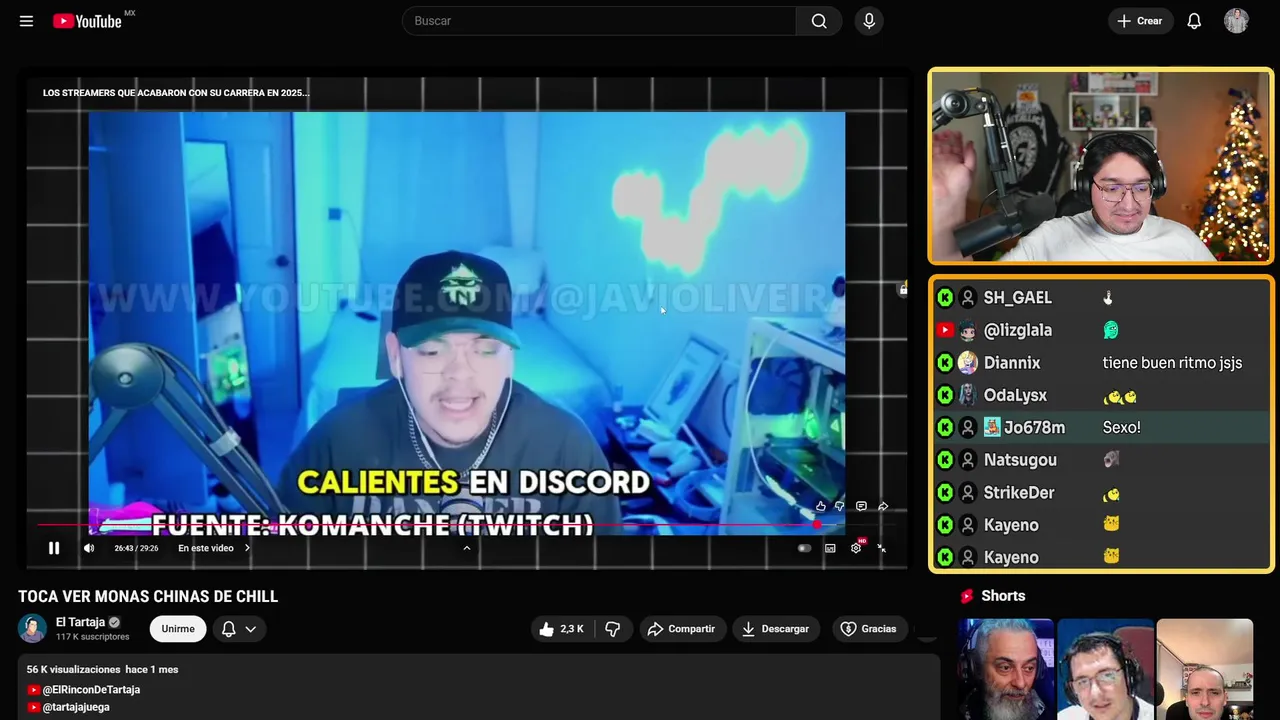Click the red YouTube icon before @ElRinconDeTartaja
The image size is (1280, 720).
pos(34,690)
